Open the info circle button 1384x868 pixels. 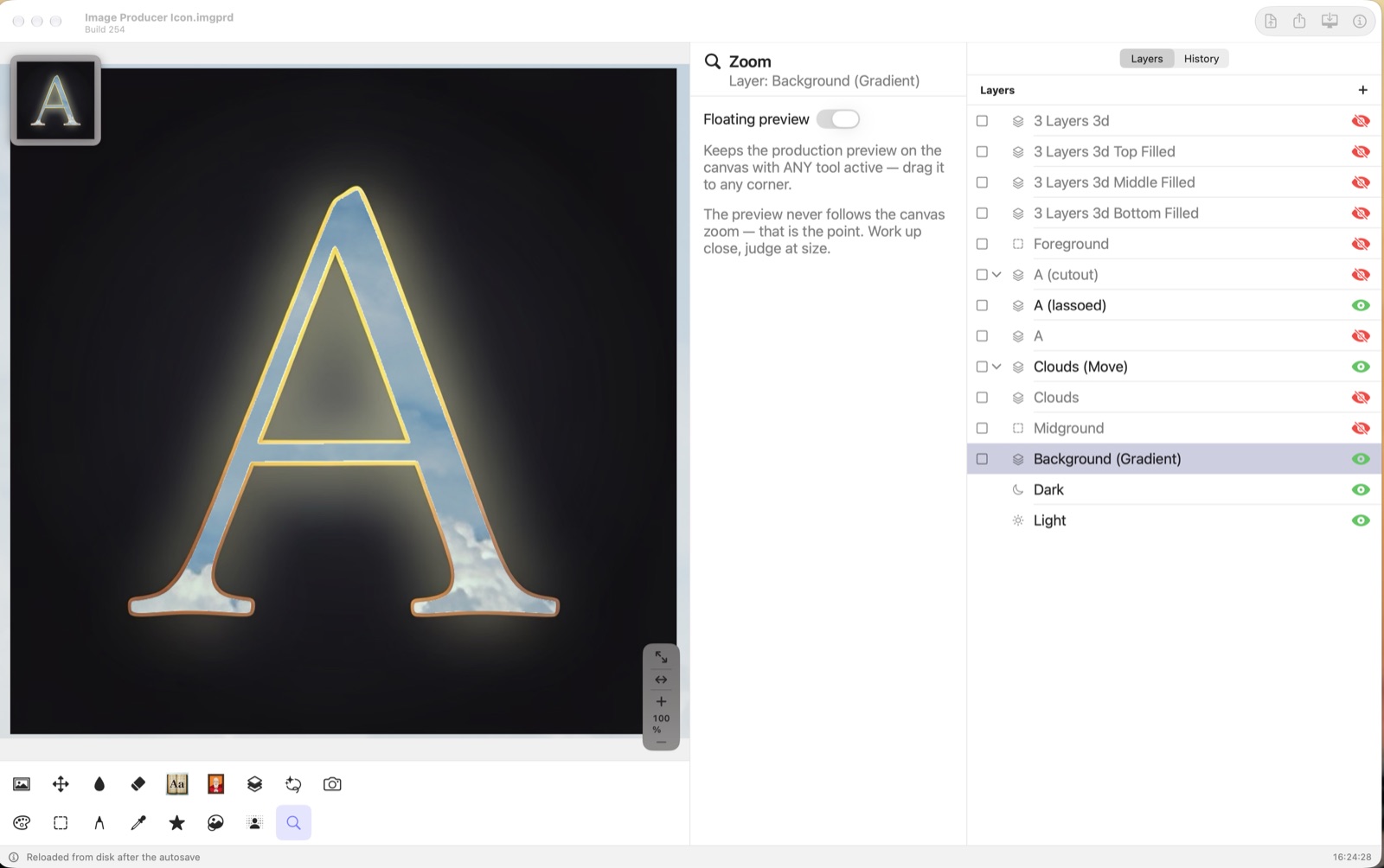(x=1360, y=22)
